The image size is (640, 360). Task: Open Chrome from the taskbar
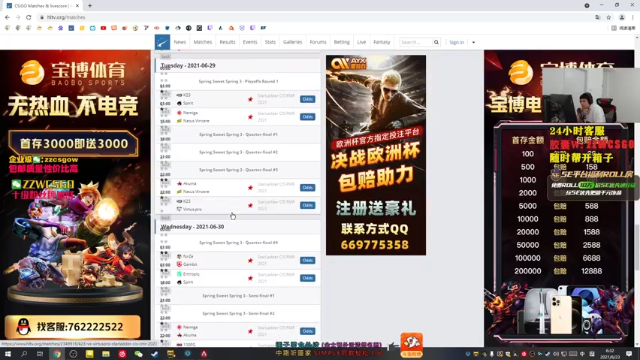point(57,354)
